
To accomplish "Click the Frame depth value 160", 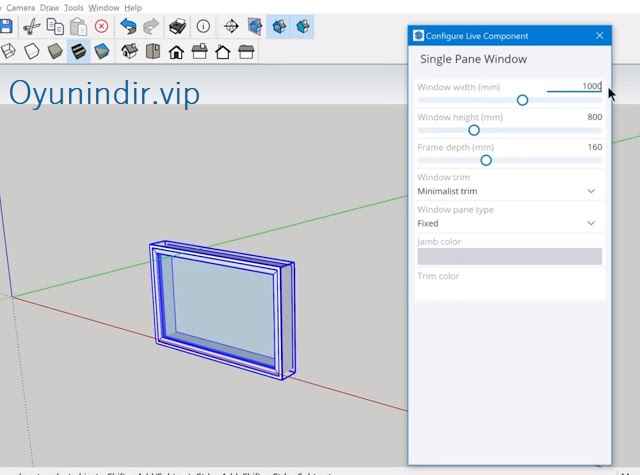I will (595, 147).
